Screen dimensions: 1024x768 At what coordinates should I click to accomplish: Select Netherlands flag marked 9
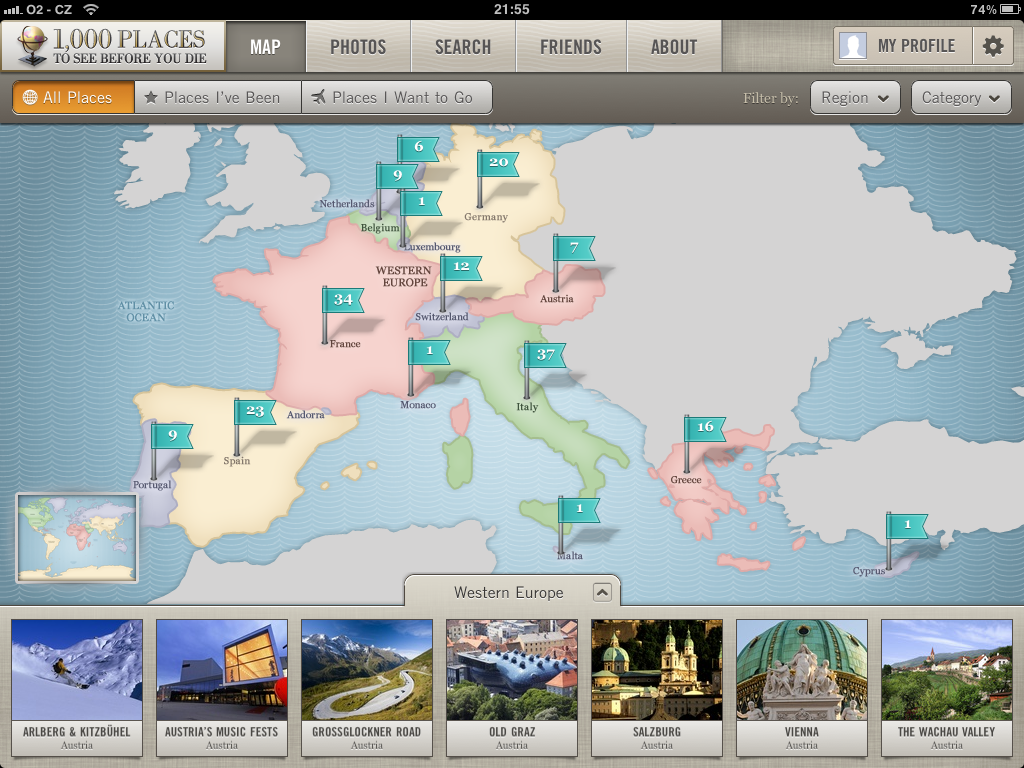[x=396, y=176]
